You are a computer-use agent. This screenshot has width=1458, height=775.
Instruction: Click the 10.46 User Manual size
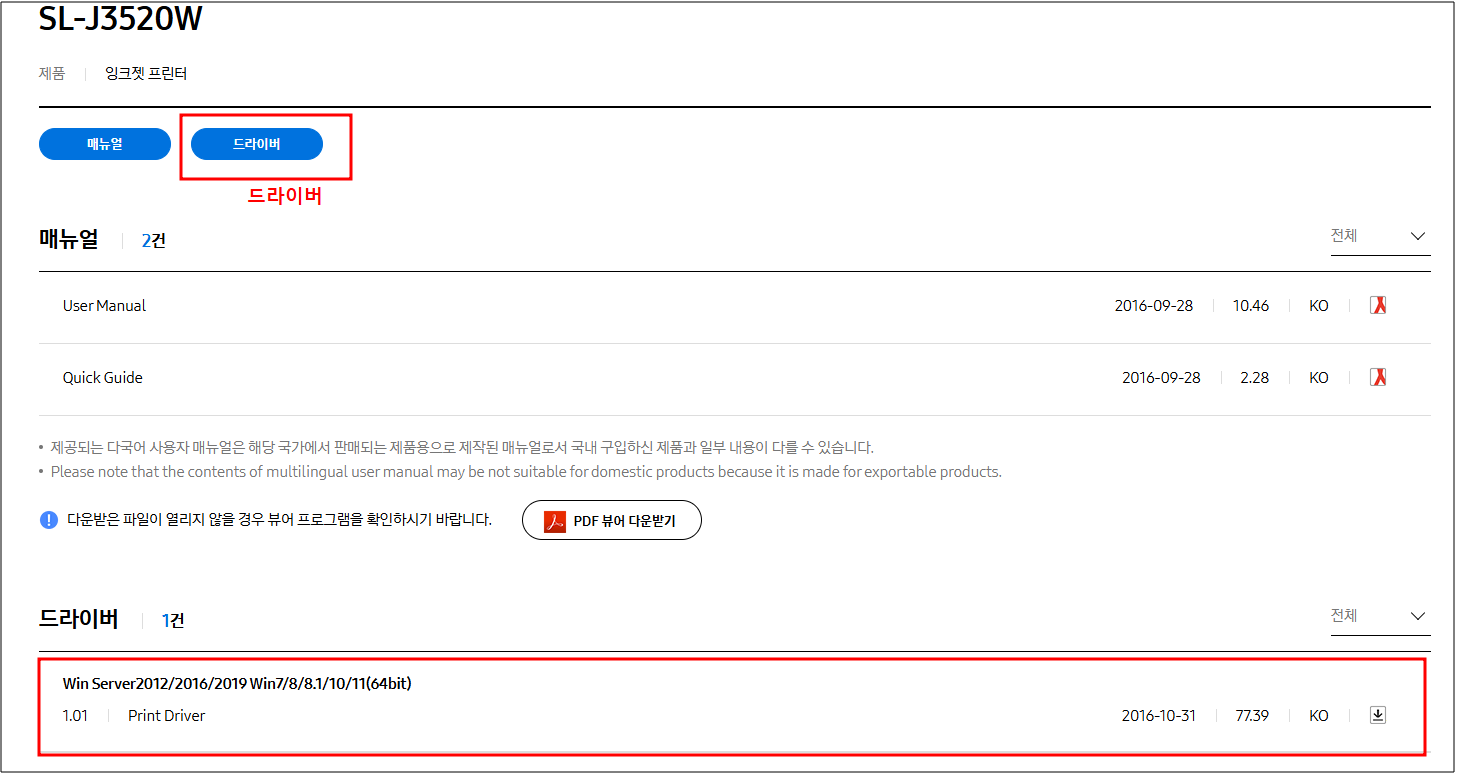click(x=1251, y=306)
